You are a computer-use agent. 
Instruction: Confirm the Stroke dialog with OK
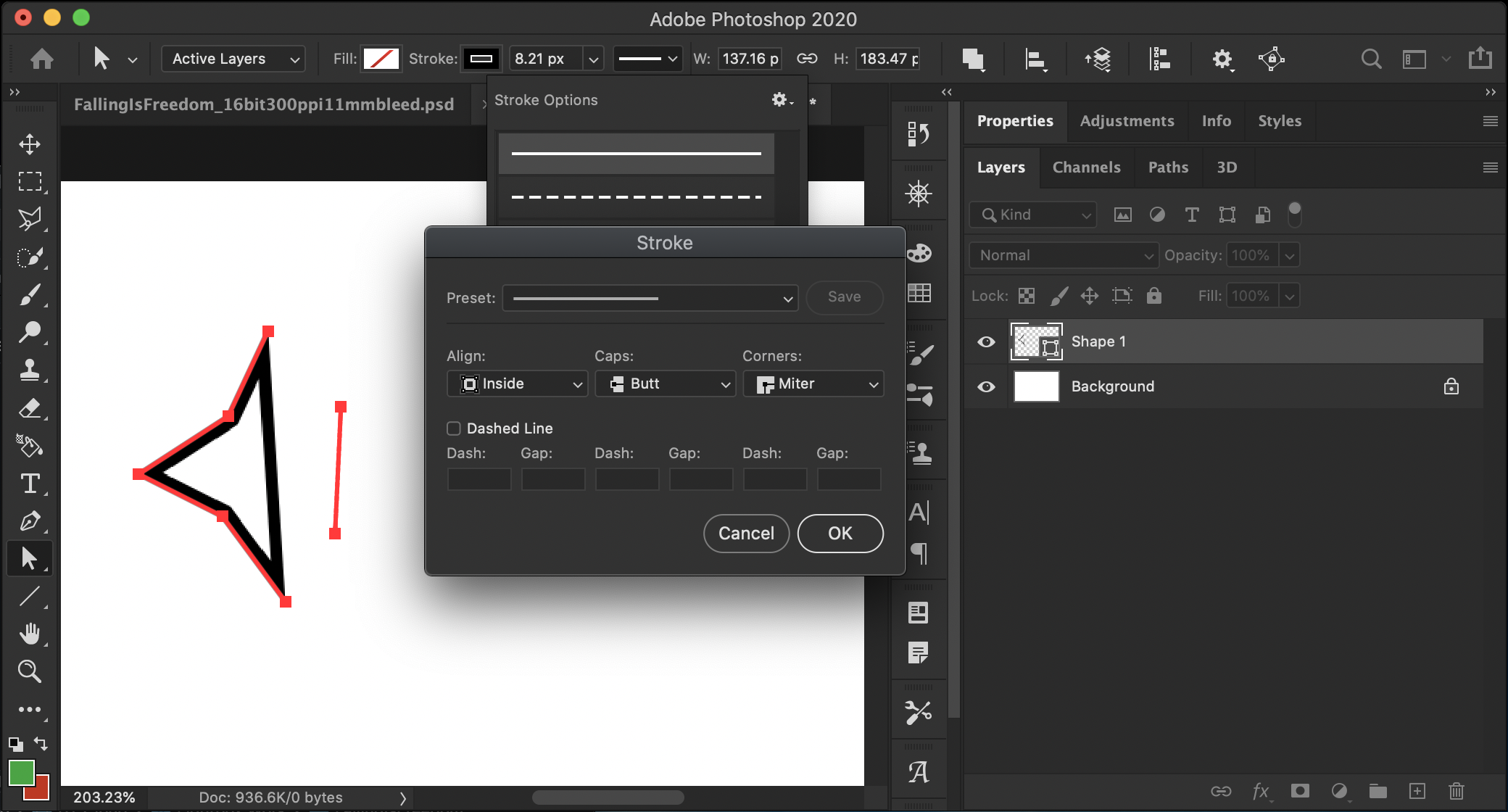[x=840, y=533]
